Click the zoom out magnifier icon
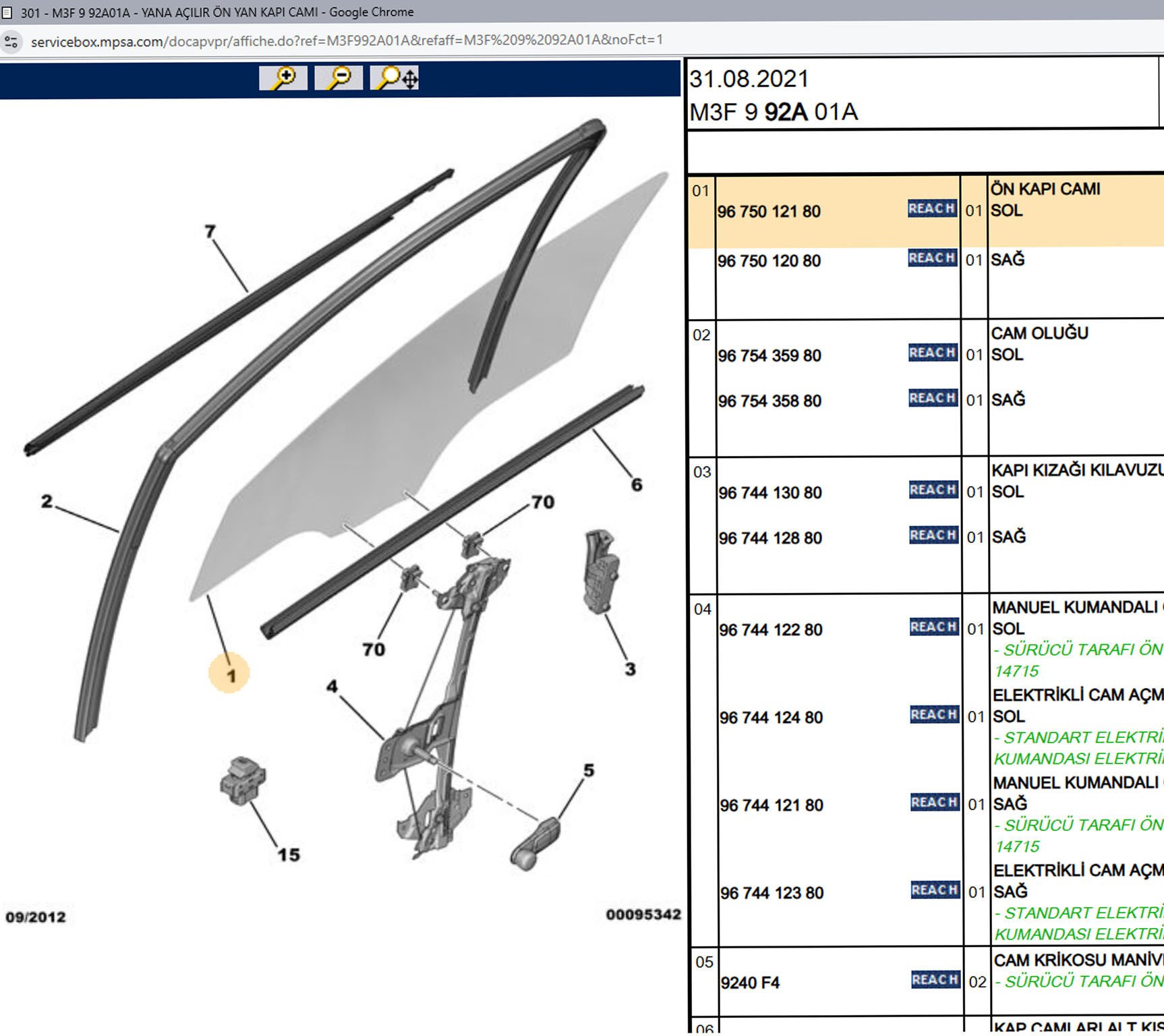 339,78
